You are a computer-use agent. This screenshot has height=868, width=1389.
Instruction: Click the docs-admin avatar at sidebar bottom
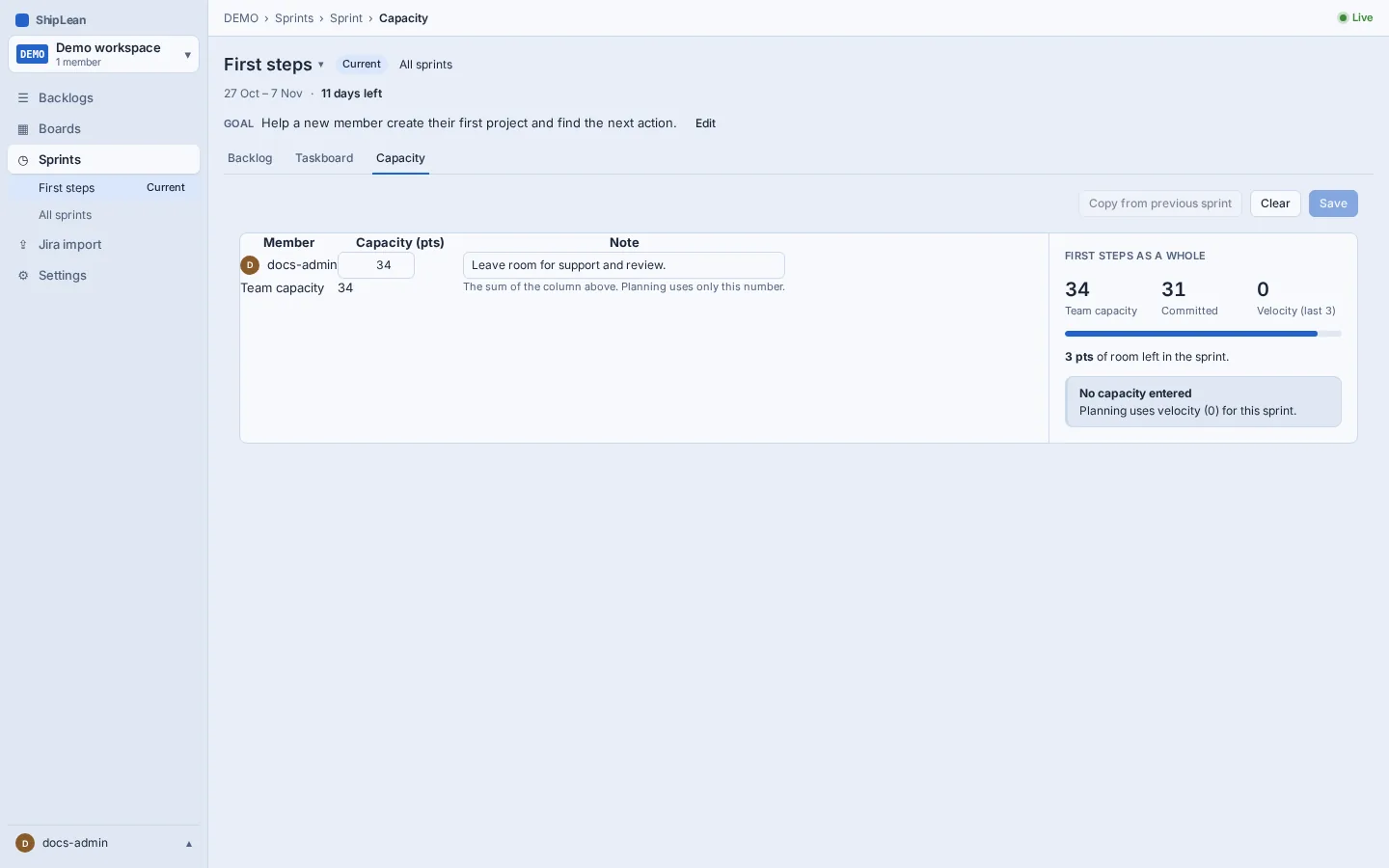(x=25, y=843)
